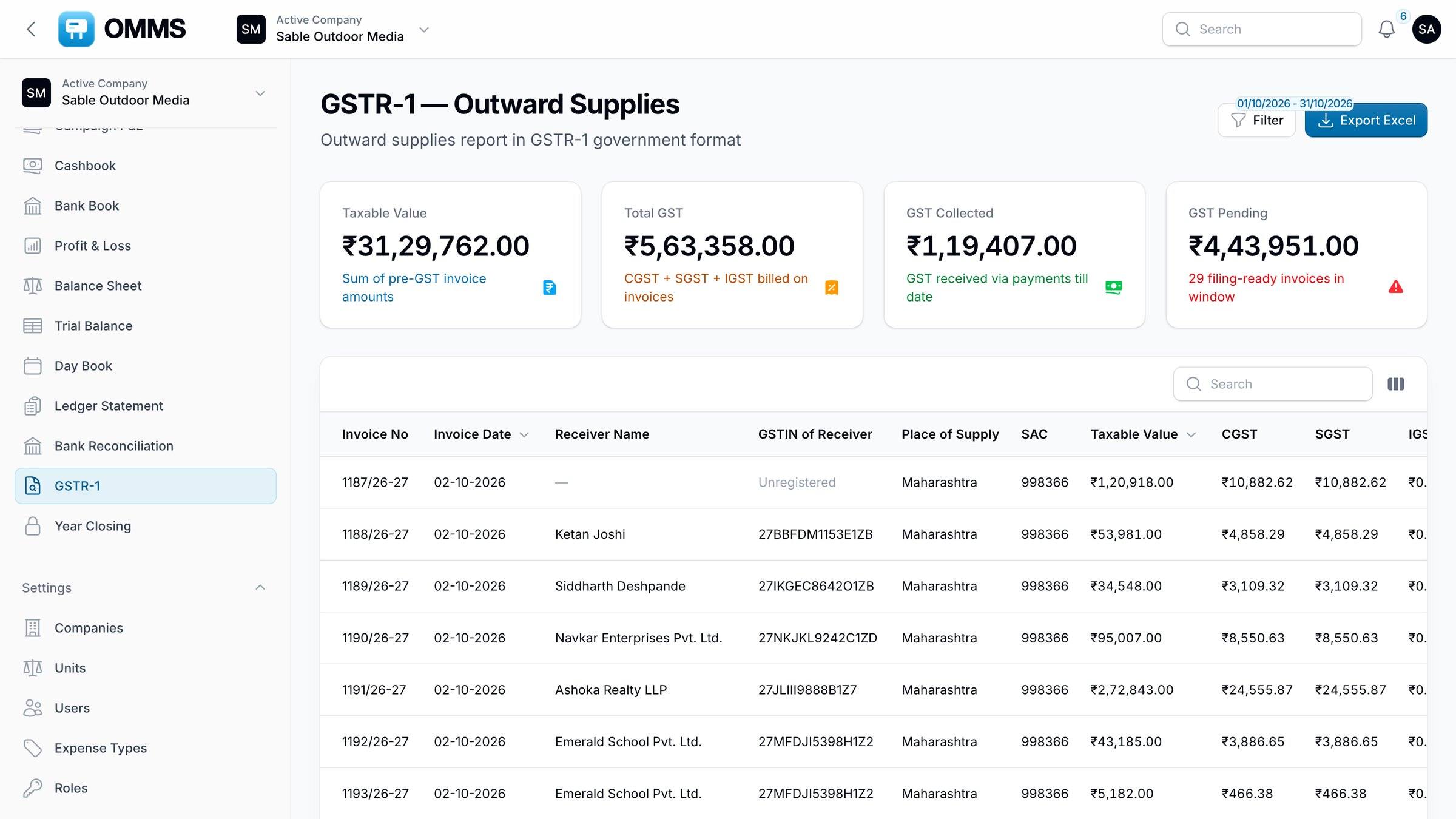Screen dimensions: 1456x819
Task: Click invoice number 1193/26-27
Action: click(375, 794)
